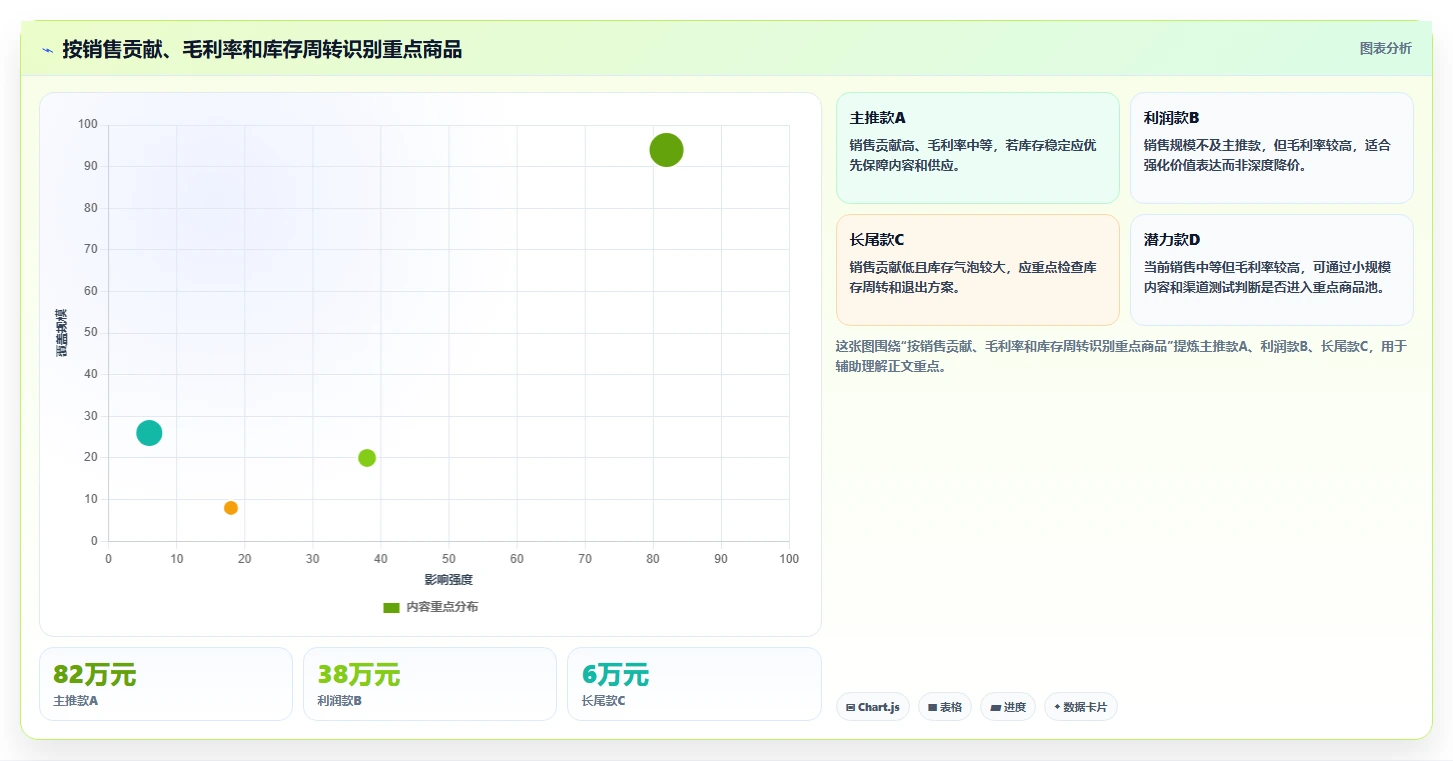Open the 主推款A description card
The height and width of the screenshot is (761, 1453).
coord(978,148)
